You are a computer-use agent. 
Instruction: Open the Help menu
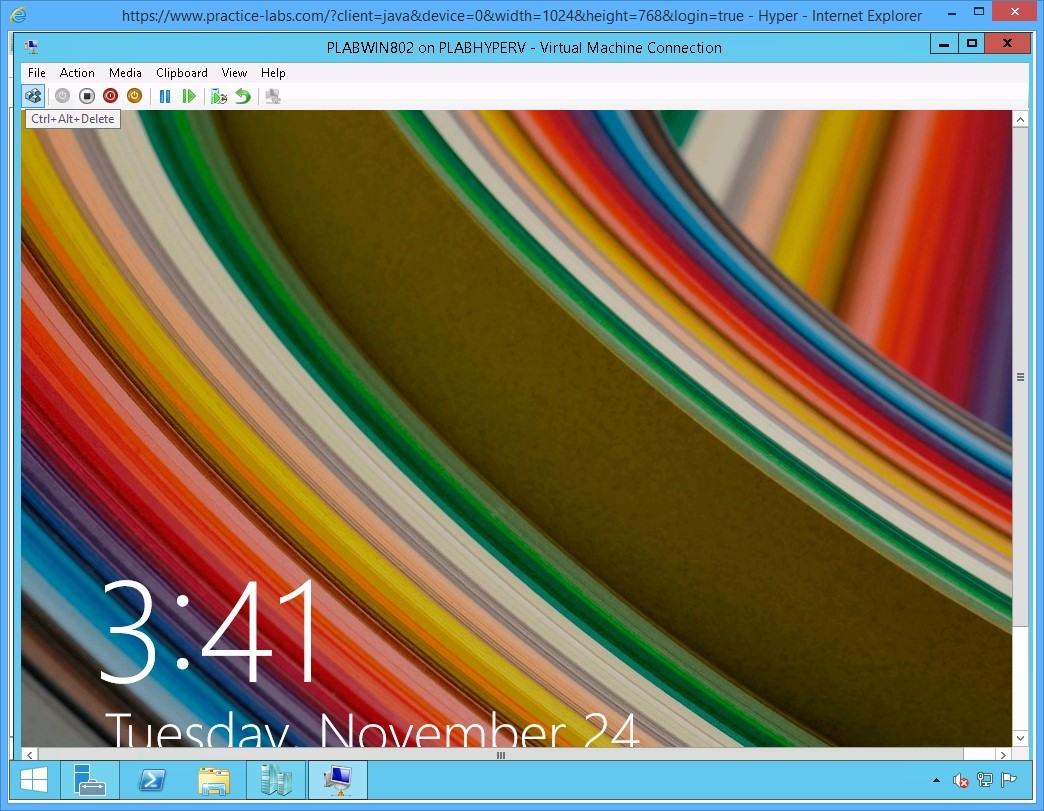click(x=272, y=72)
